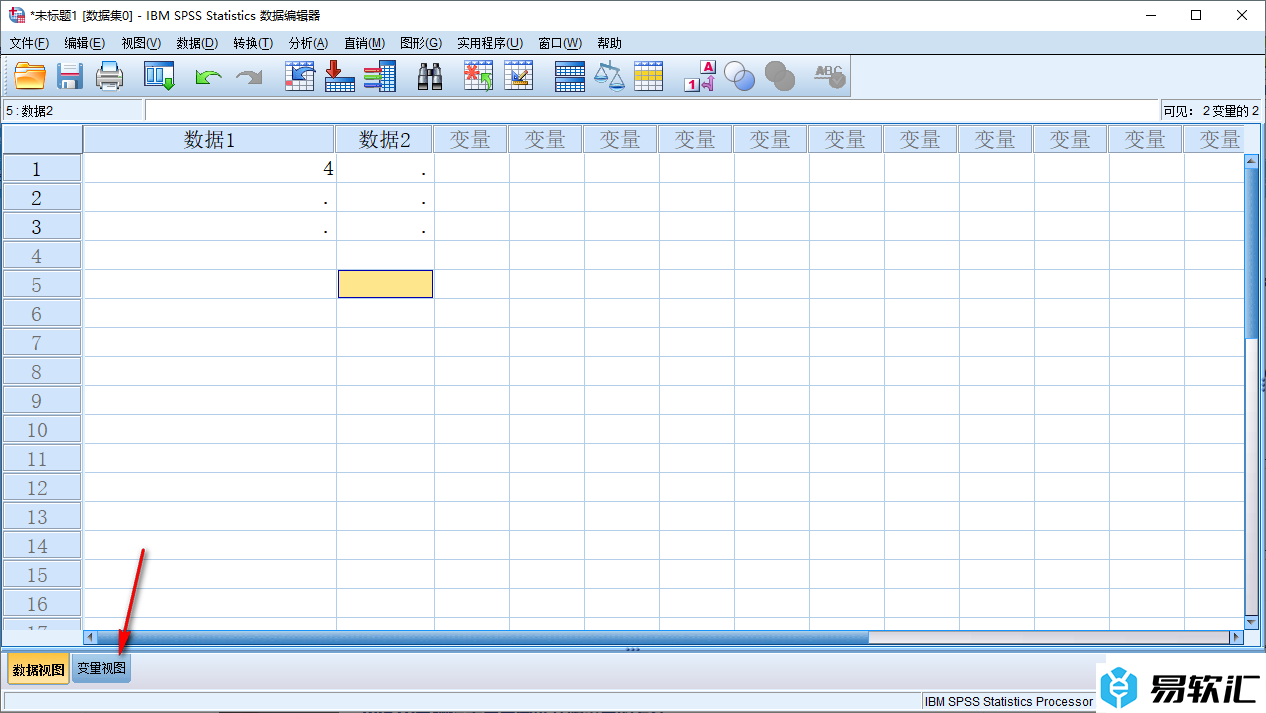
Task: Open the Split file icon
Action: 570,76
